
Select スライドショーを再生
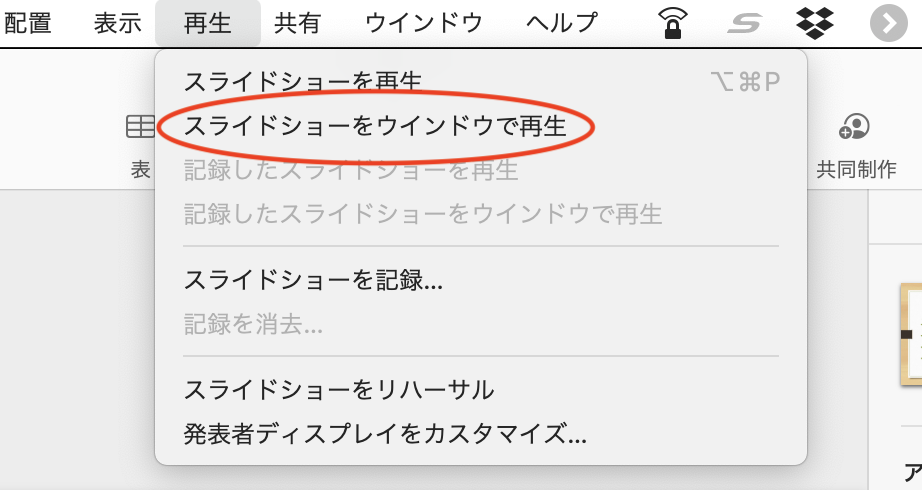coord(481,82)
